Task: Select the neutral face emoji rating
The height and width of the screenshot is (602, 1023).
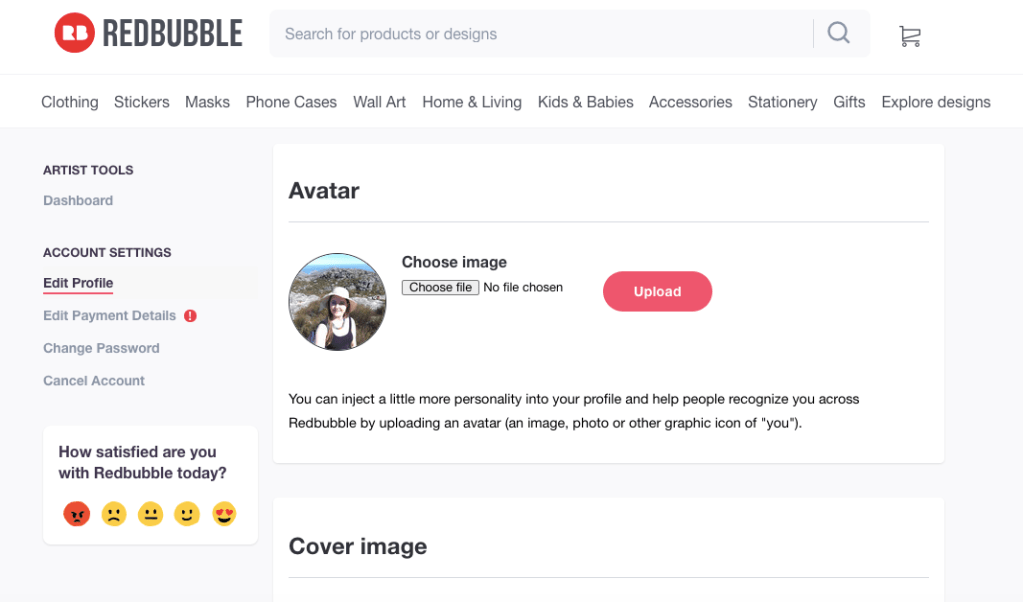Action: pyautogui.click(x=151, y=514)
